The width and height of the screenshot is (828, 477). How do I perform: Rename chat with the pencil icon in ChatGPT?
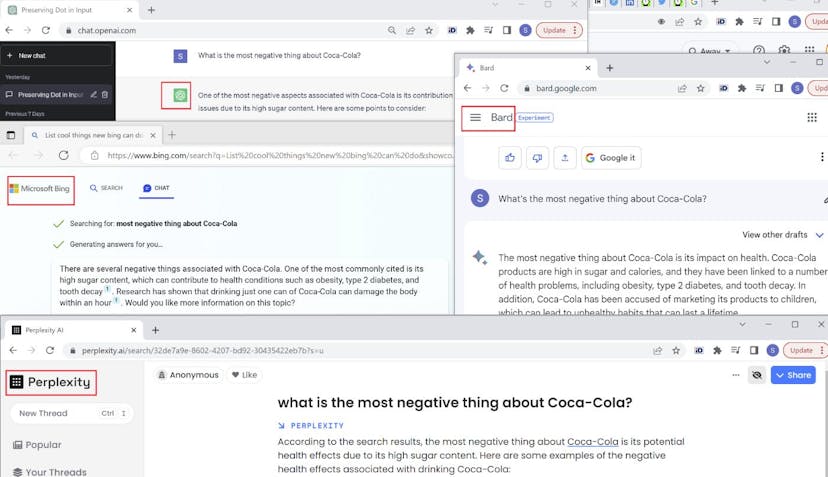(93, 95)
